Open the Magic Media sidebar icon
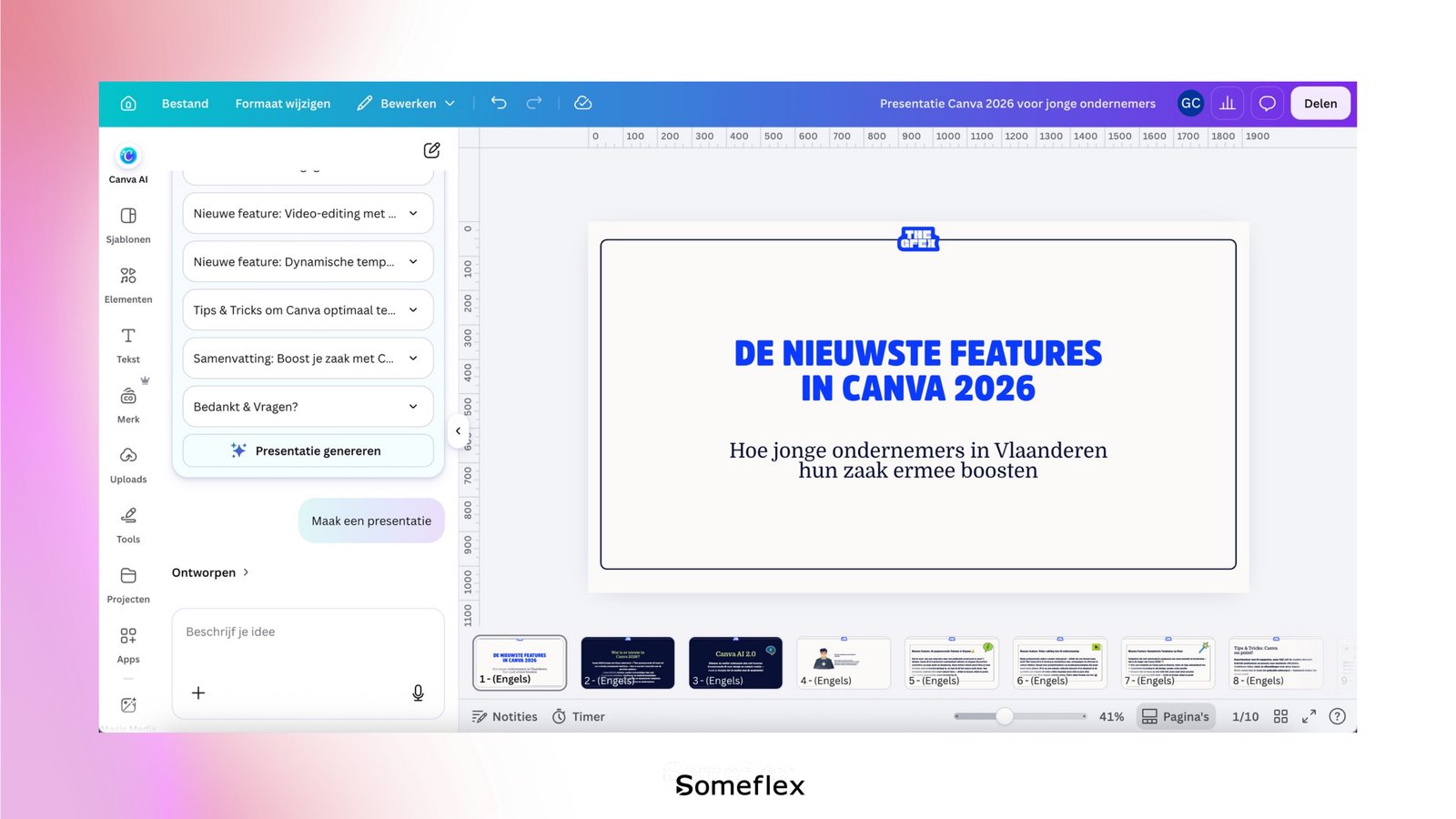This screenshot has height=819, width=1456. click(x=128, y=705)
